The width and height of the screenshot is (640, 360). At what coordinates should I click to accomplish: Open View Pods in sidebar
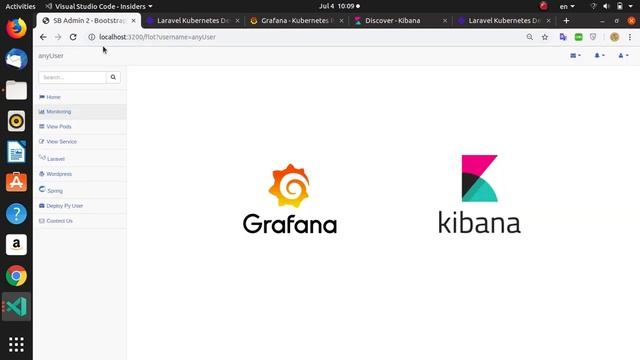pyautogui.click(x=80, y=127)
